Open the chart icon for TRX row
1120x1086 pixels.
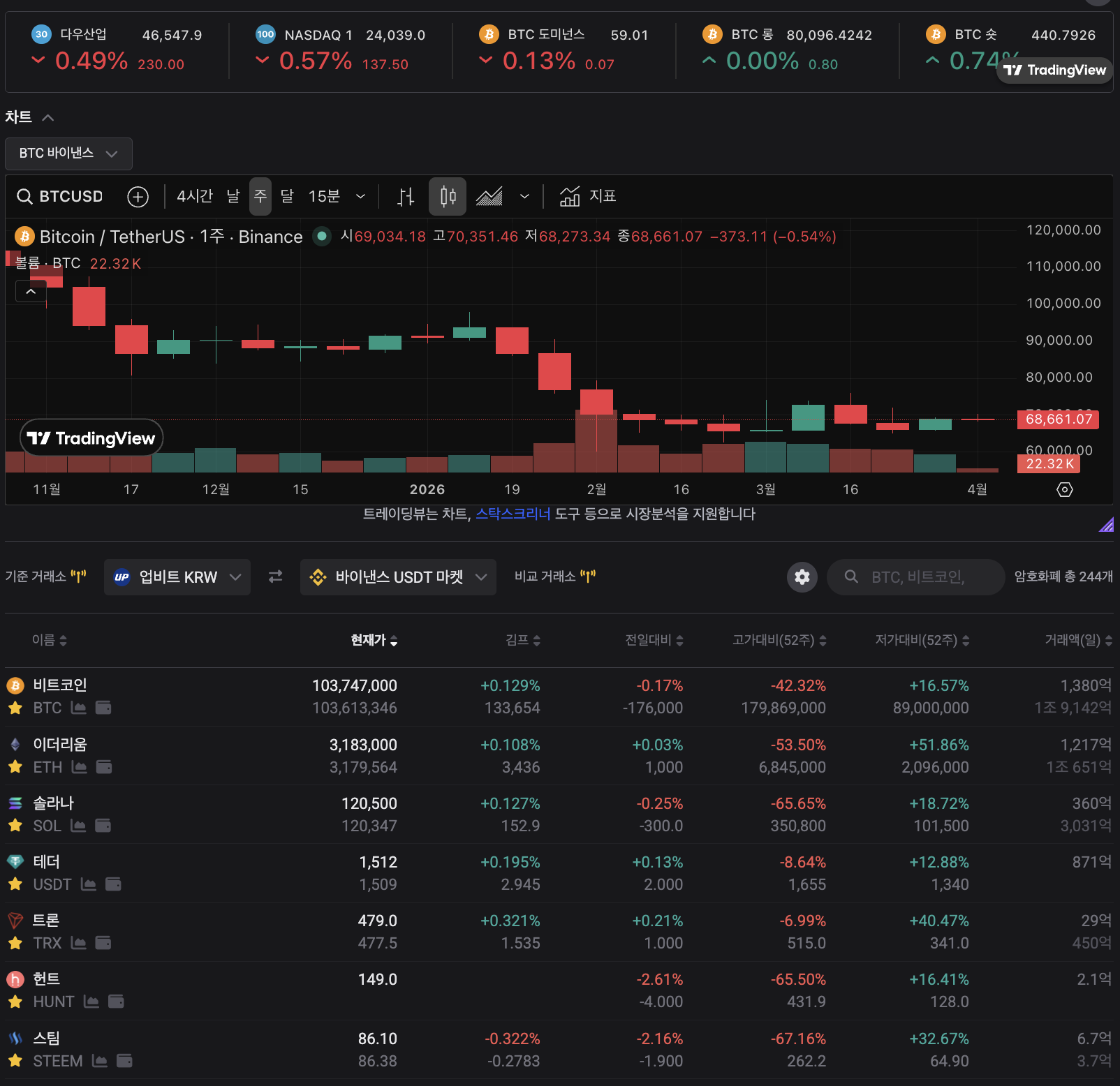79,944
